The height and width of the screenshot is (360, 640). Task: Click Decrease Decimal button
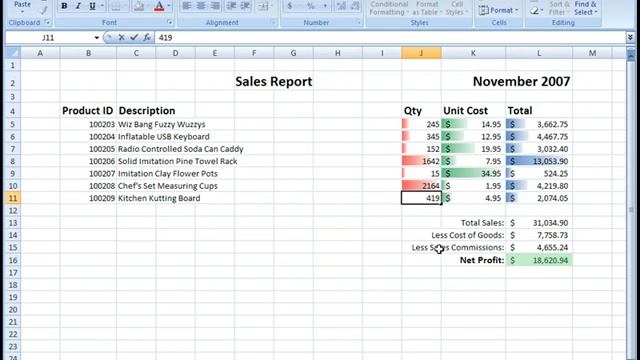point(355,6)
